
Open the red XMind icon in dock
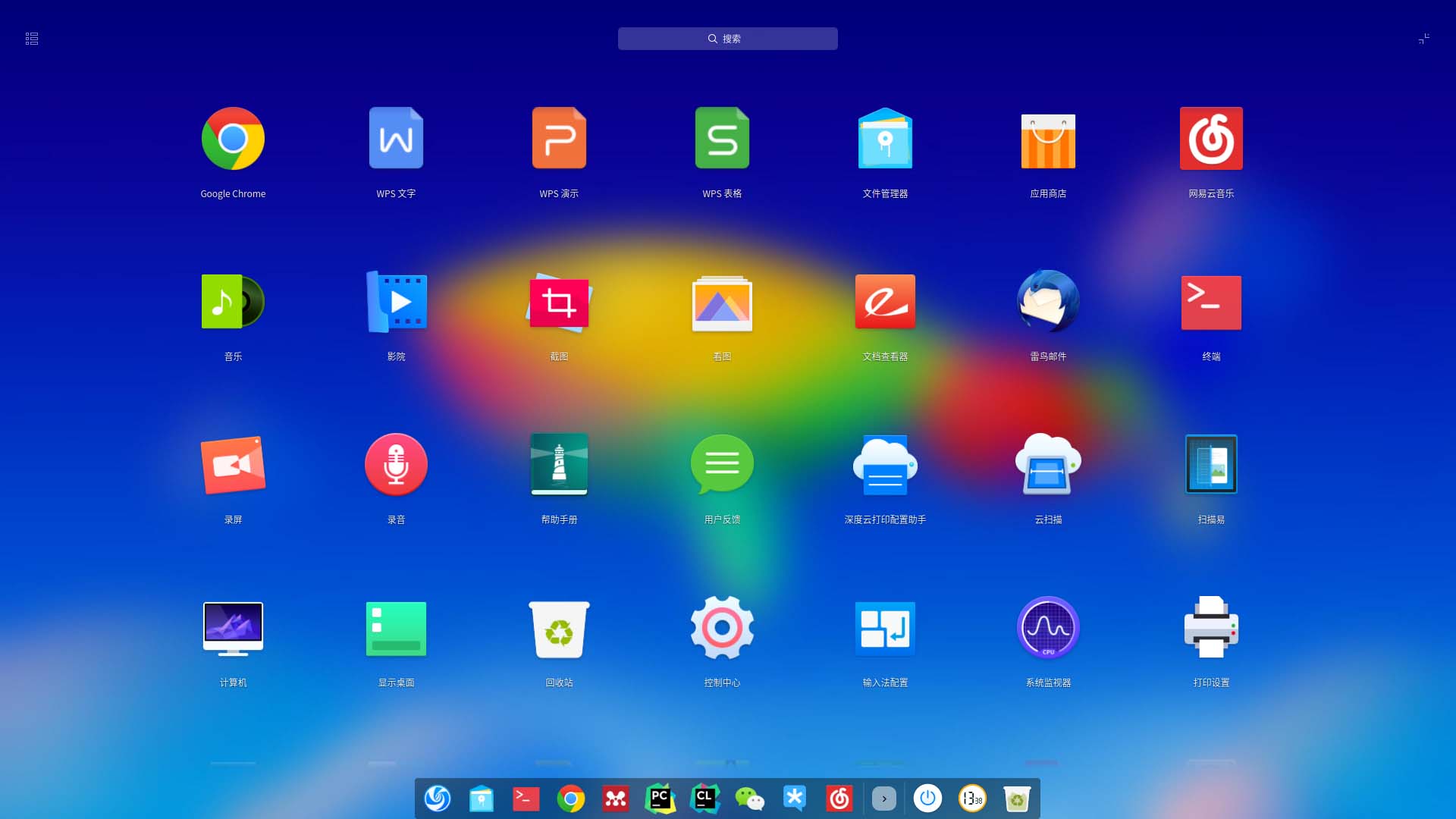(x=616, y=799)
